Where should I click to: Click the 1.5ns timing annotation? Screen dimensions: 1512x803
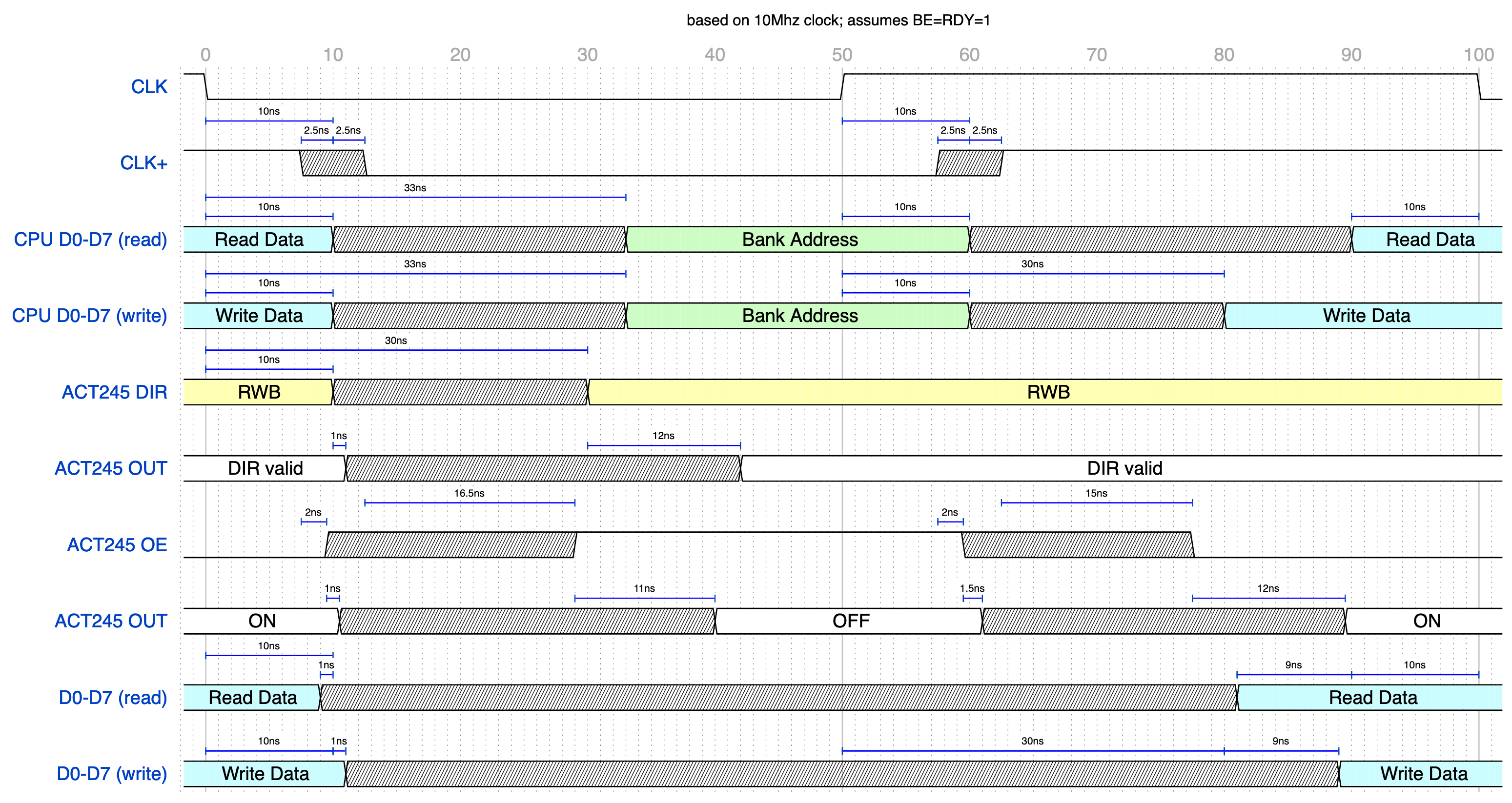[x=972, y=588]
